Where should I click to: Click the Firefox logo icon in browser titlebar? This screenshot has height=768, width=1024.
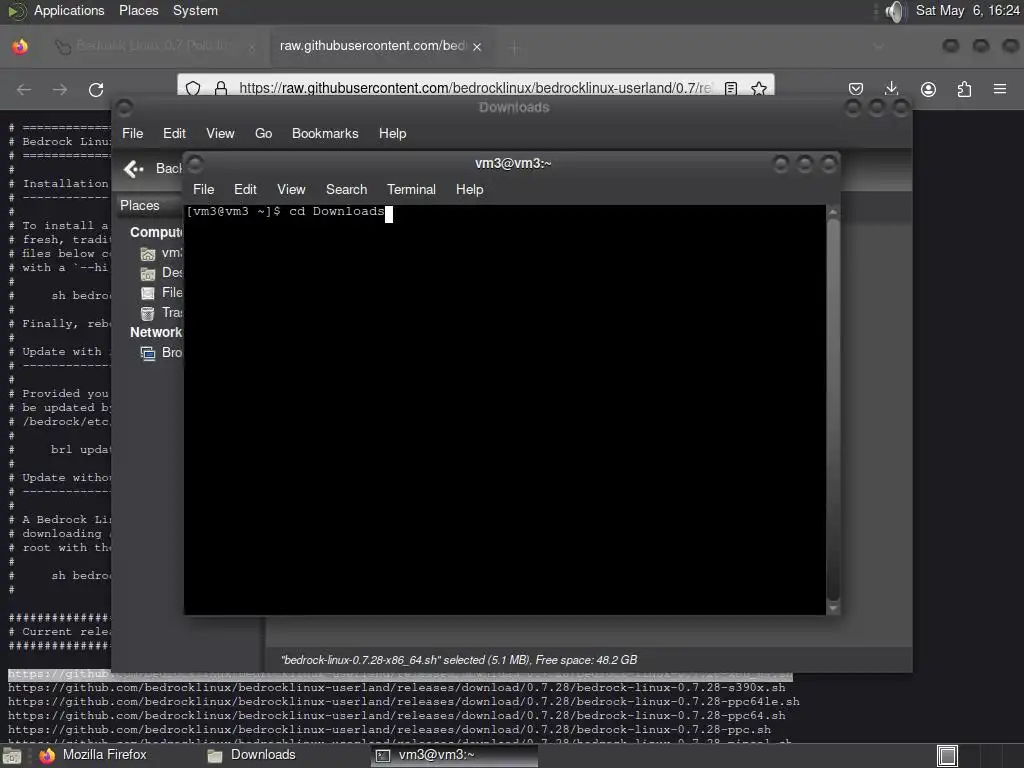tap(20, 46)
